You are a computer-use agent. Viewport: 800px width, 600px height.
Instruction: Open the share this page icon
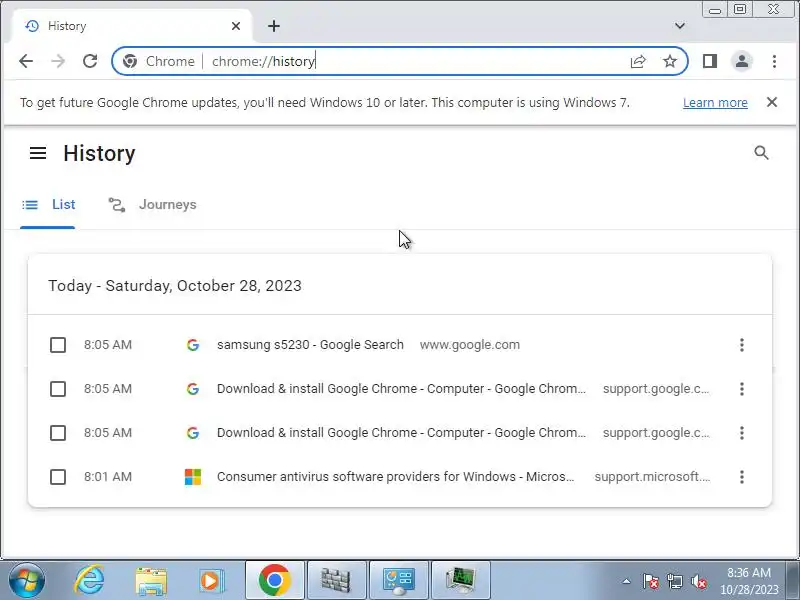coord(638,61)
